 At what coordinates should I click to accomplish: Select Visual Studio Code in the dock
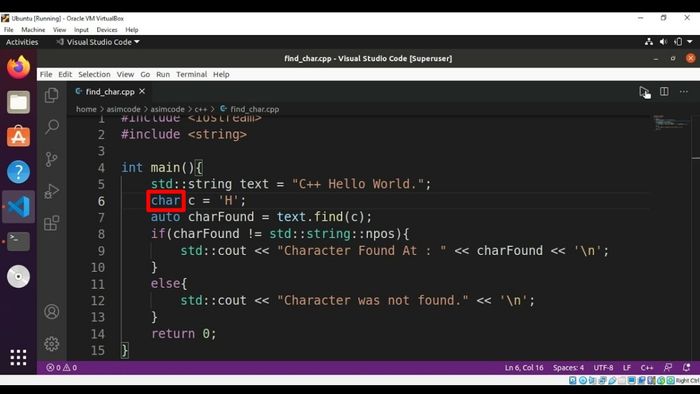(18, 206)
